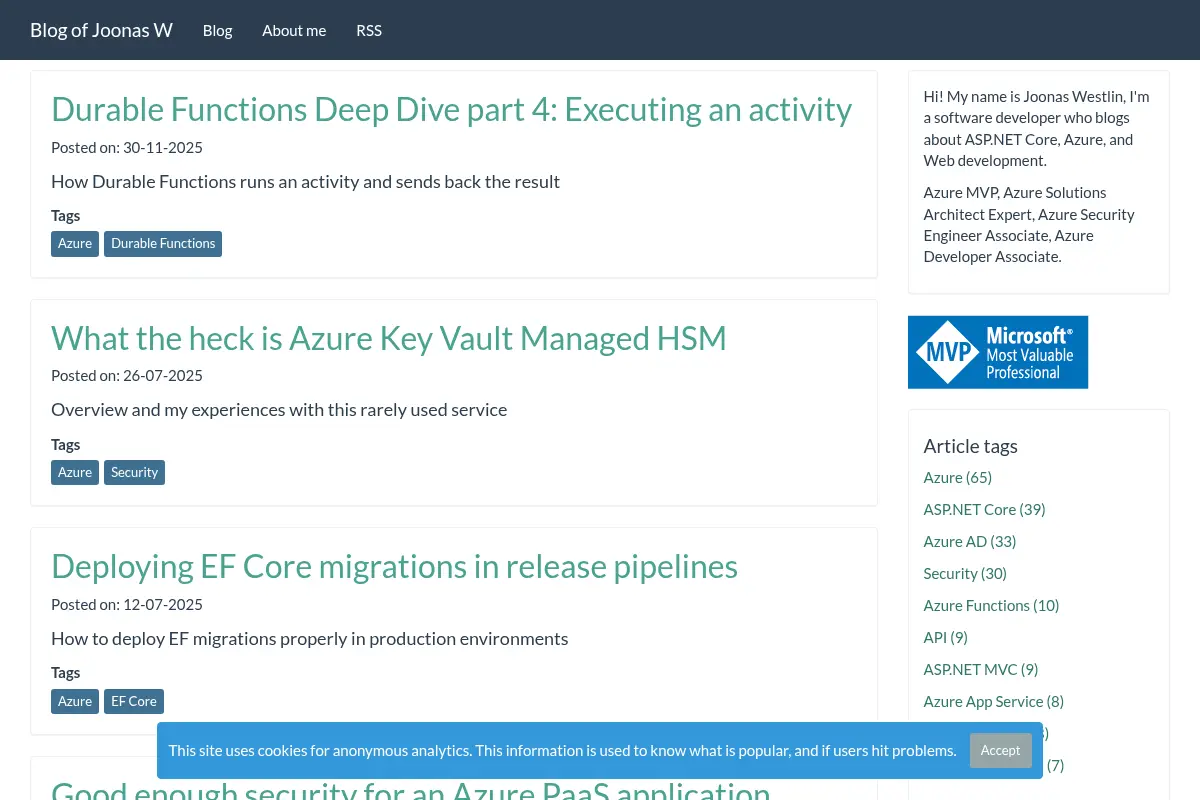This screenshot has height=800, width=1200.
Task: Open Deploying EF Core migrations article
Action: pos(394,566)
